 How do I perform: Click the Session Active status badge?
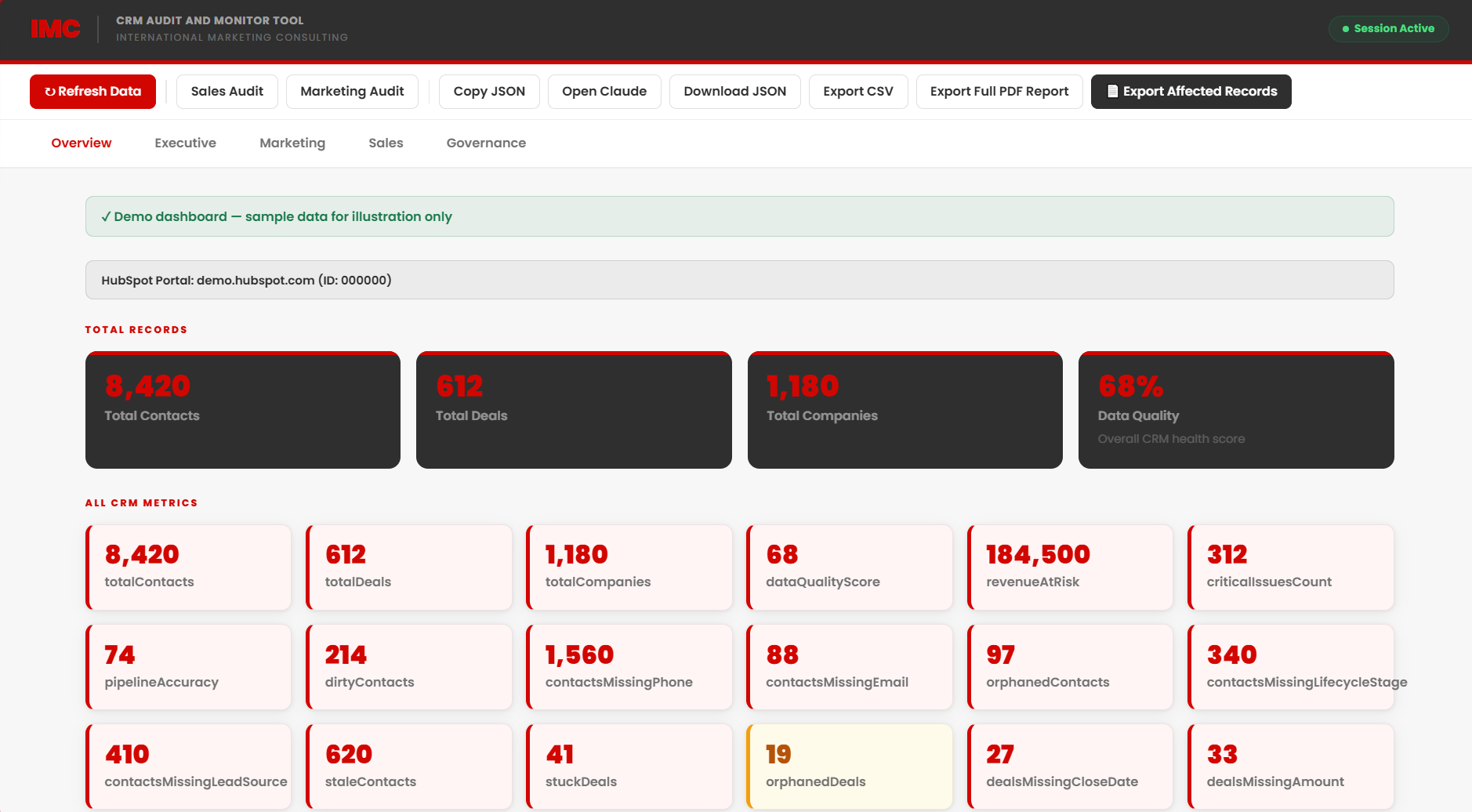pos(1388,29)
